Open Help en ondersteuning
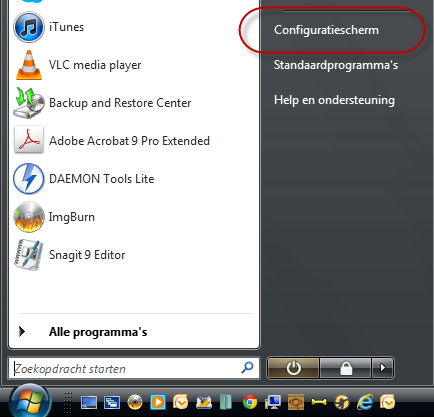Viewport: 434px width, 417px height. coord(334,100)
